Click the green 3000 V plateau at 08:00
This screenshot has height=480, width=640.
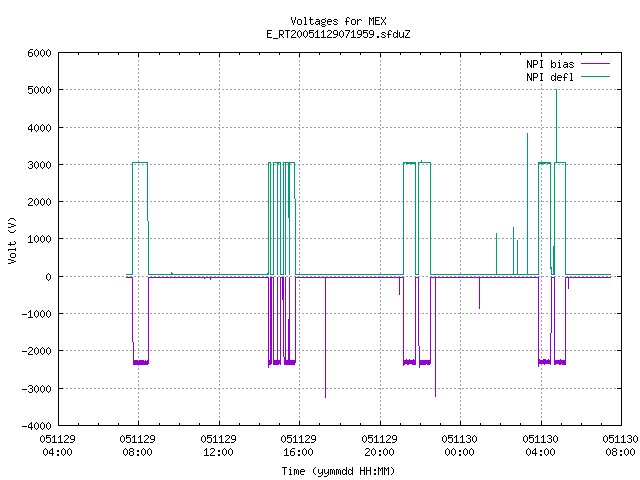140,162
